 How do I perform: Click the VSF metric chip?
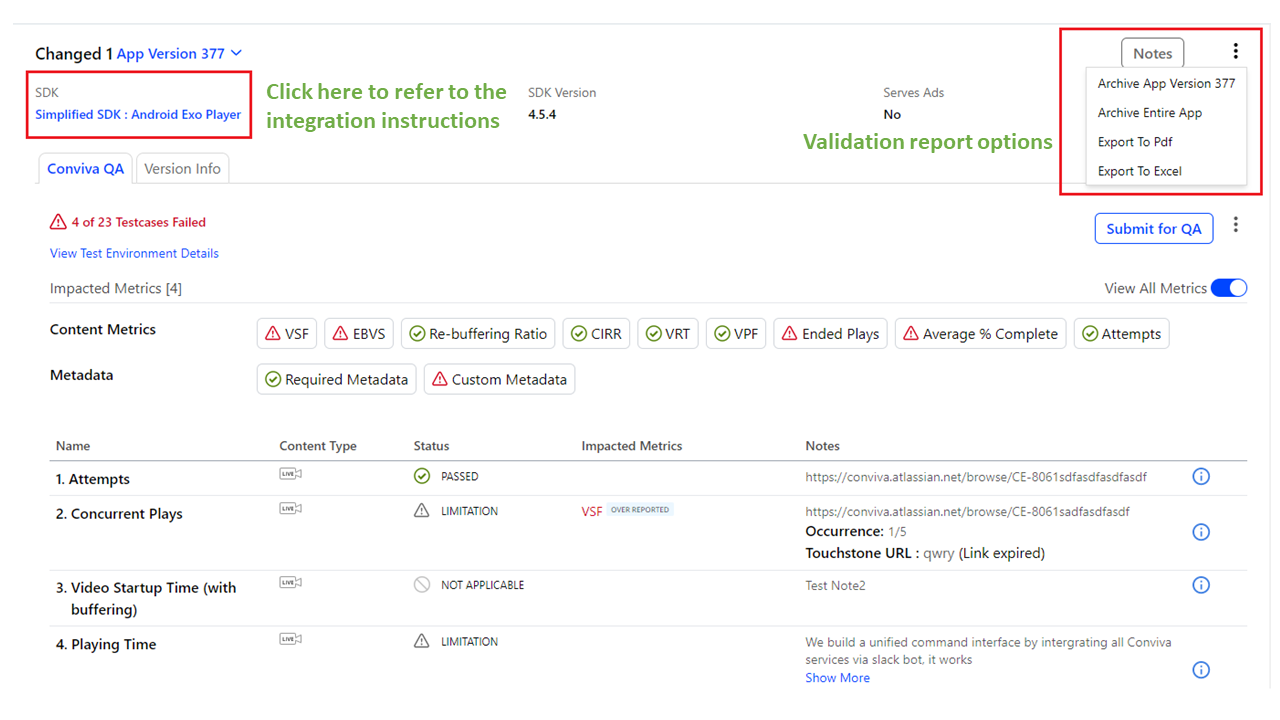(287, 334)
